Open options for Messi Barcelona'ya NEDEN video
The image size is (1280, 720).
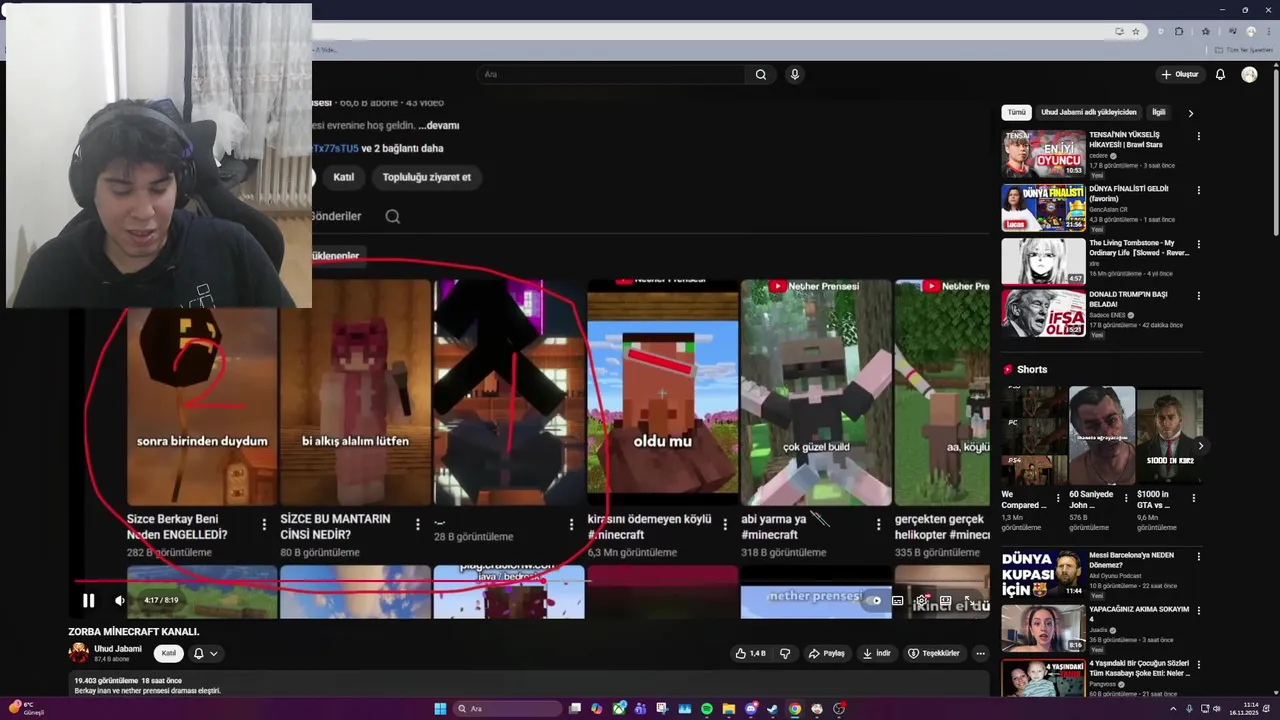tap(1198, 556)
